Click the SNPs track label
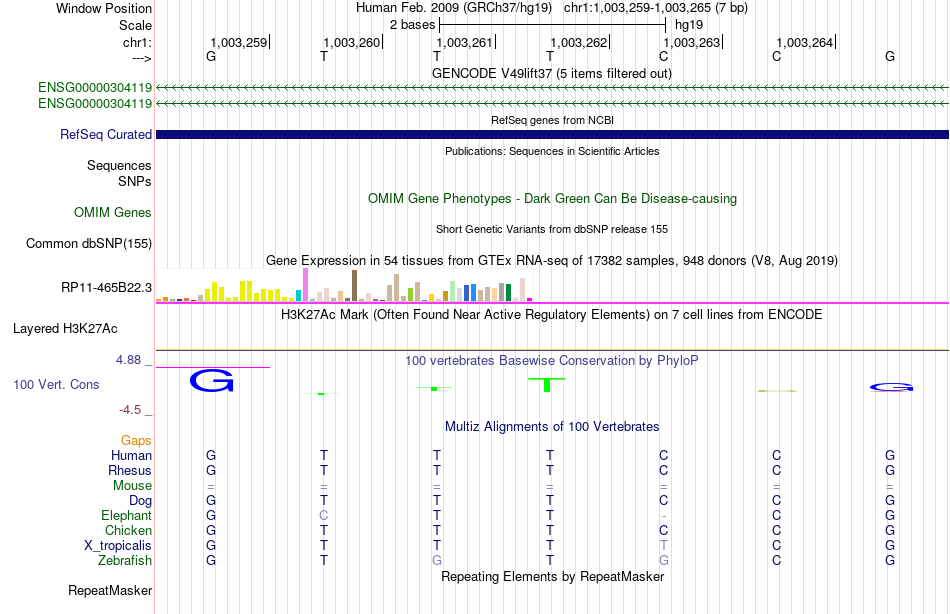This screenshot has height=614, width=950. coord(135,181)
